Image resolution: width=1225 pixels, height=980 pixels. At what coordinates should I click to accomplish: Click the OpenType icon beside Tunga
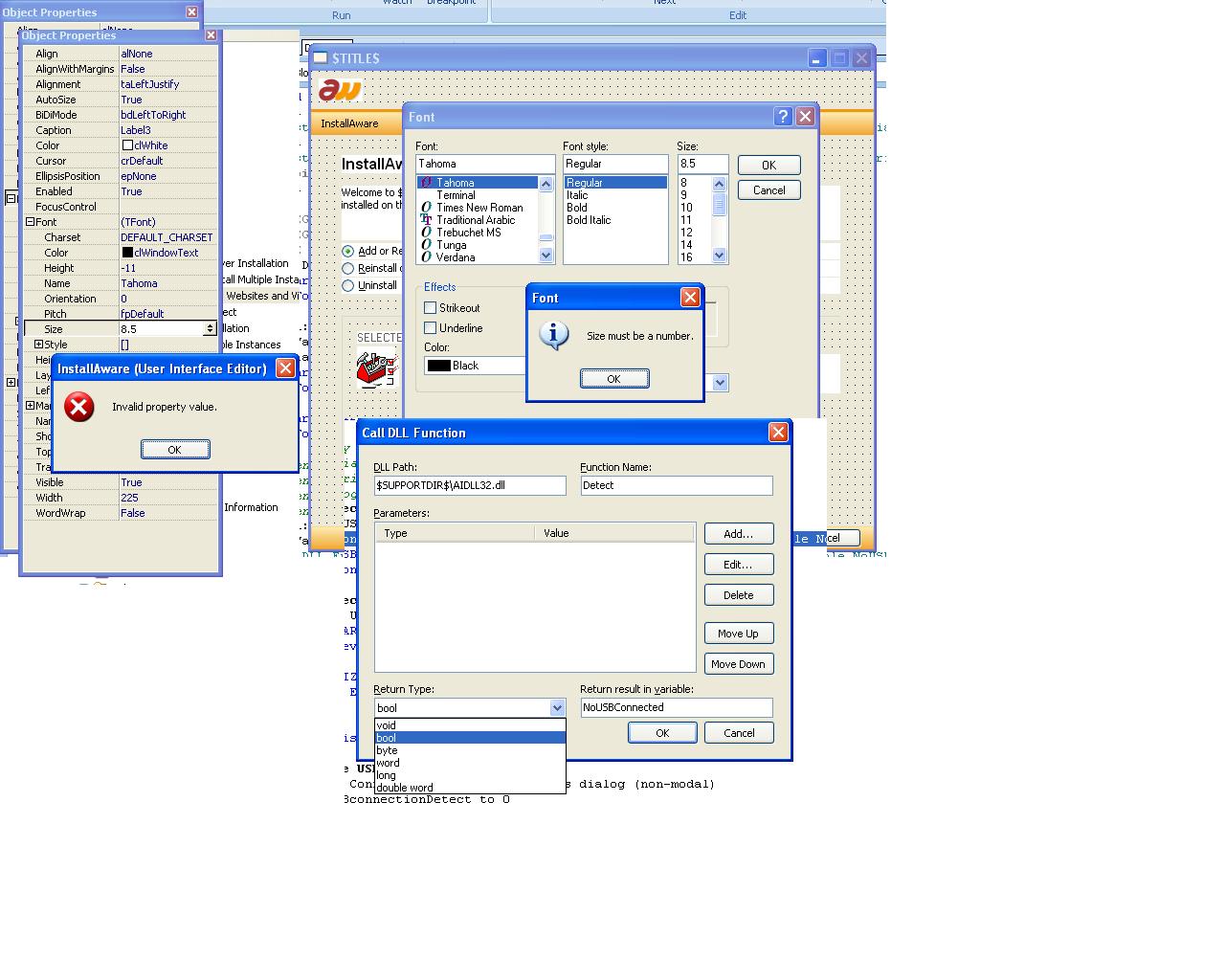coord(427,245)
